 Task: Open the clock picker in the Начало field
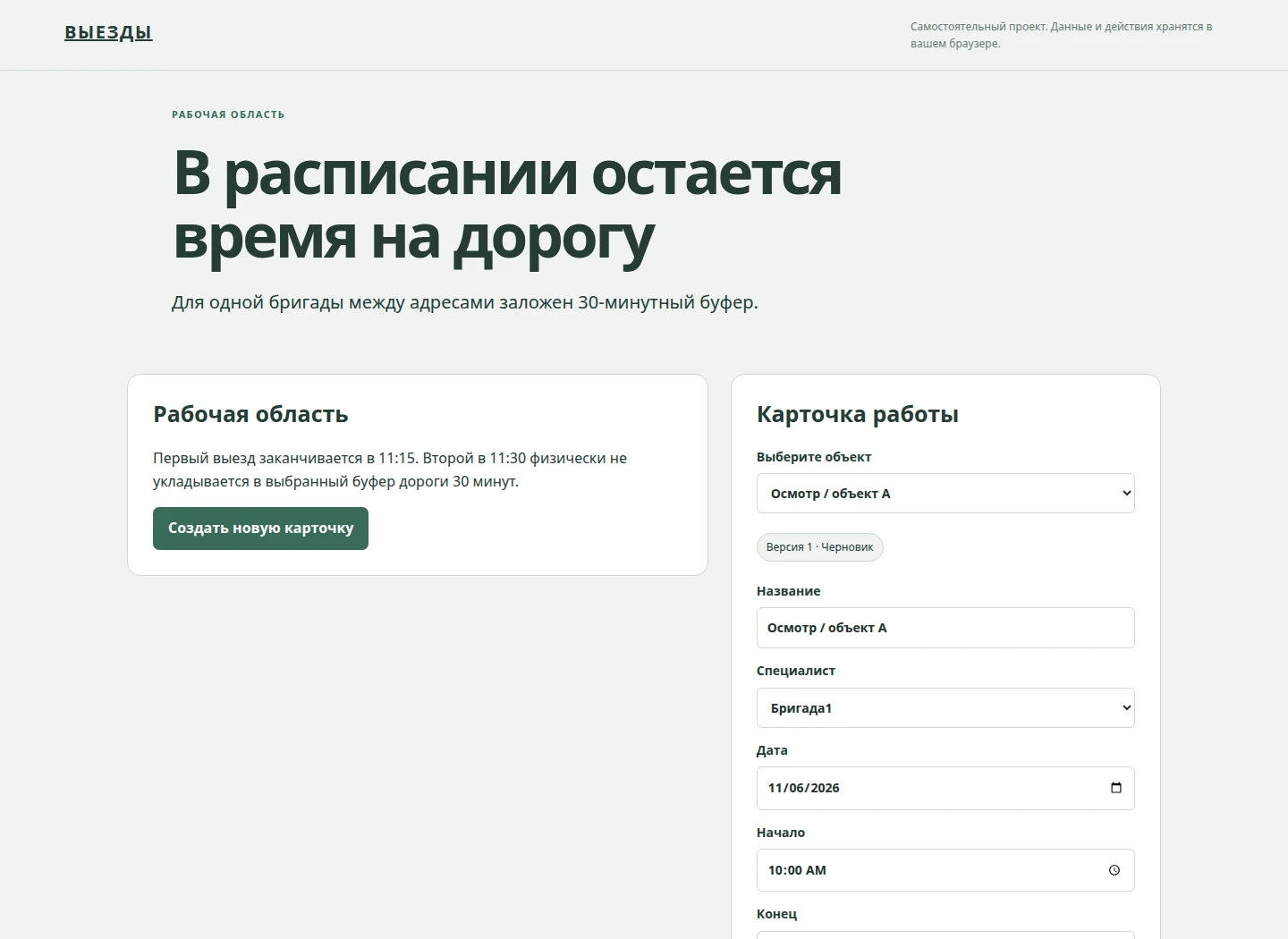coord(1114,870)
